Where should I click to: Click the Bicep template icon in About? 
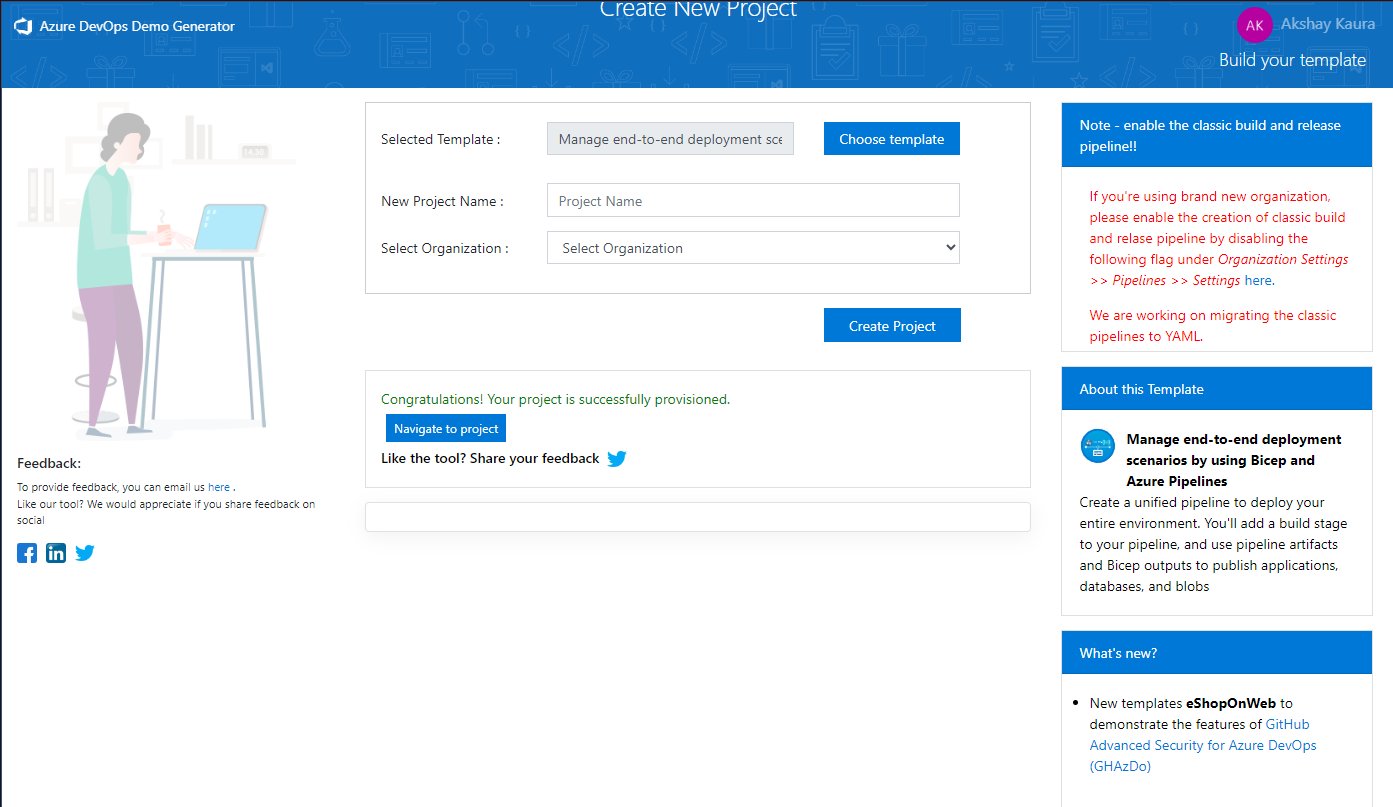point(1097,446)
